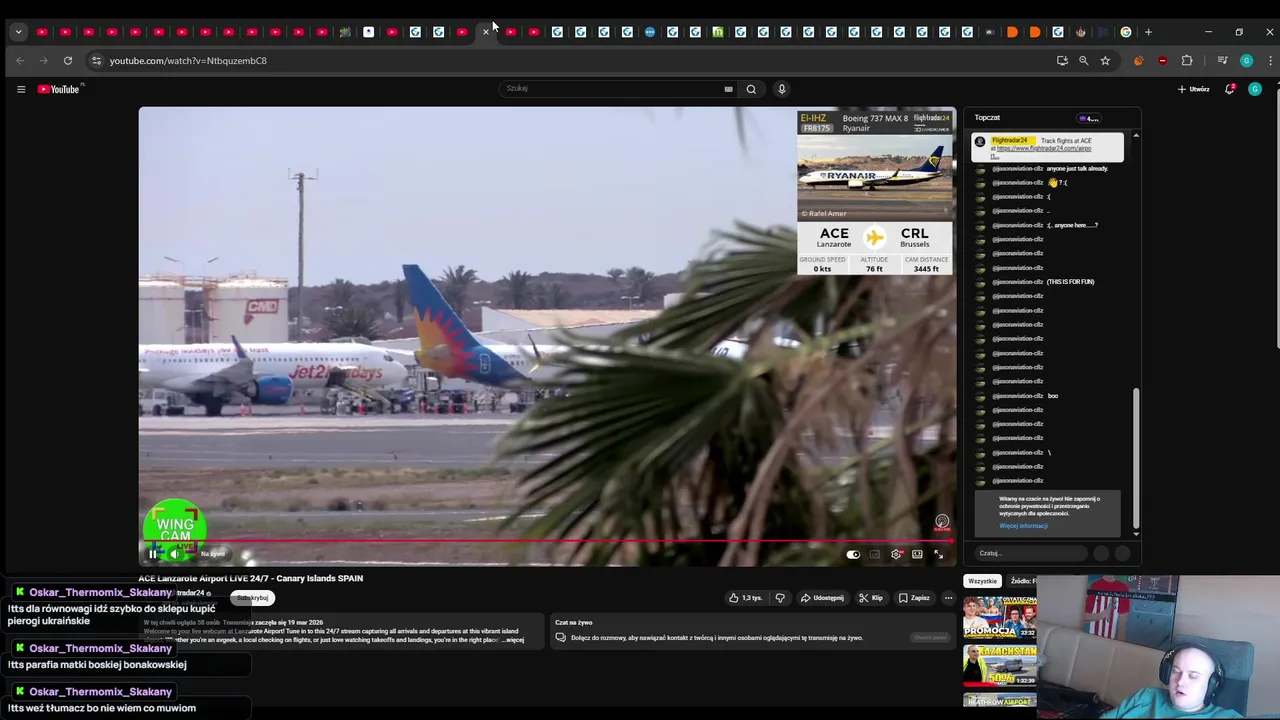Toggle subtitles in the player
1280x720 pixels.
click(875, 554)
